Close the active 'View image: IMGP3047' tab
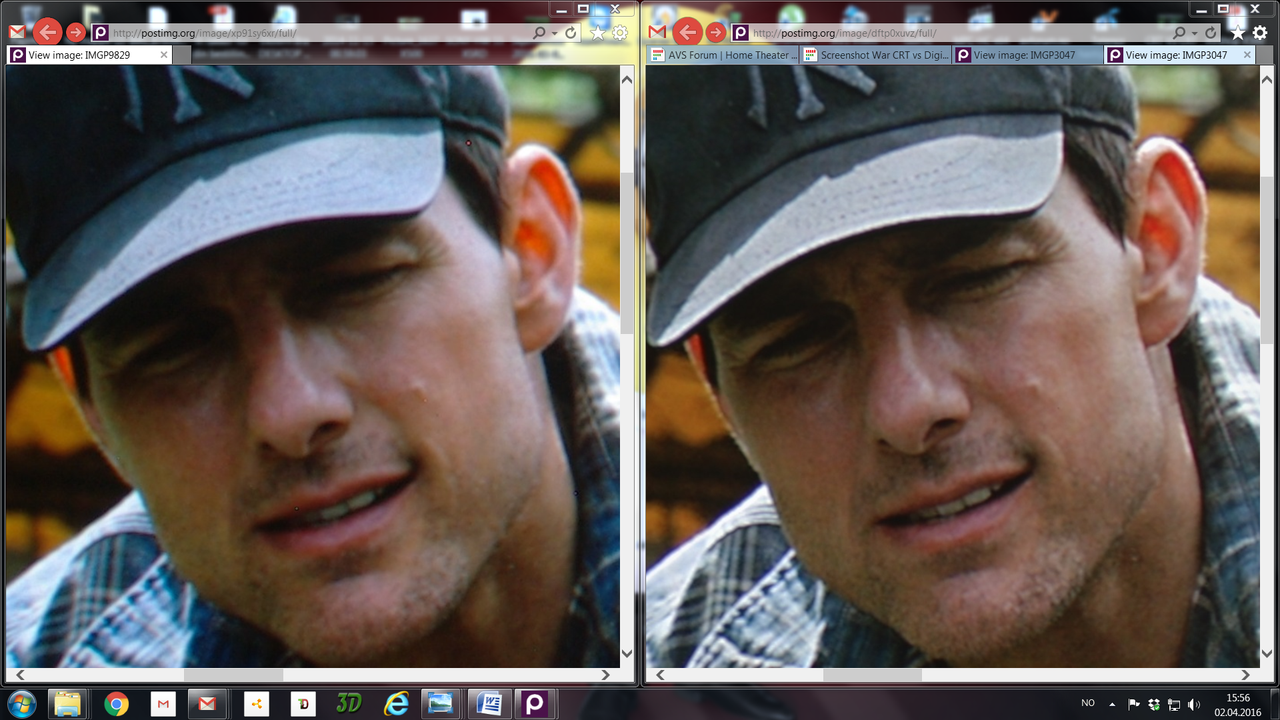 point(1247,55)
